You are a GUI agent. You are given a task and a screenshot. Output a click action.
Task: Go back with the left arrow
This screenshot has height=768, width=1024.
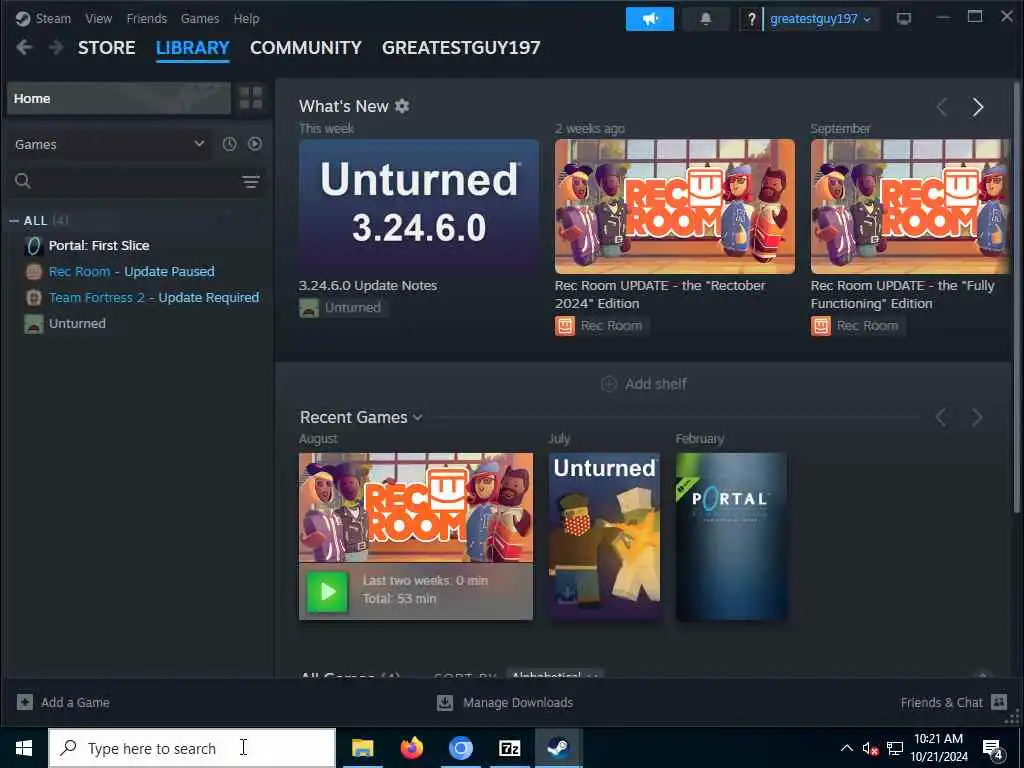coord(24,47)
